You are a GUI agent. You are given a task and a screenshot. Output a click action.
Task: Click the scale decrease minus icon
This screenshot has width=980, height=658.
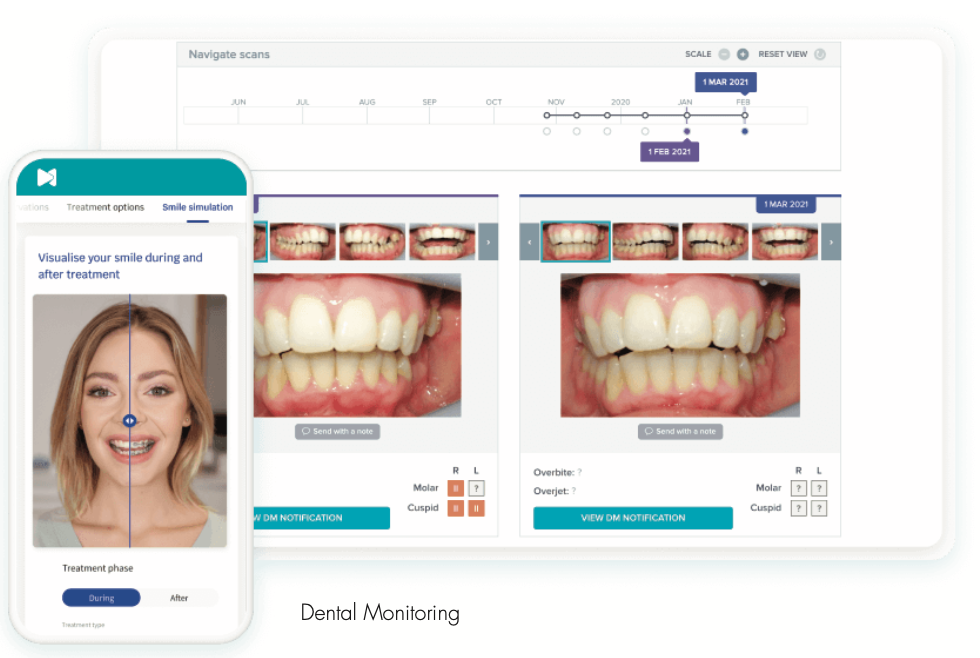tap(724, 54)
